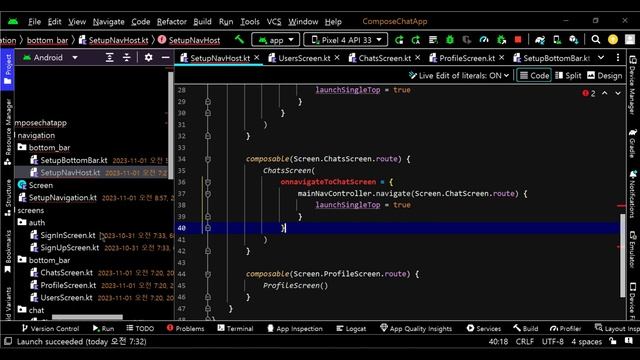This screenshot has width=640, height=360.
Task: Open CRLF line separator selector
Action: point(524,342)
